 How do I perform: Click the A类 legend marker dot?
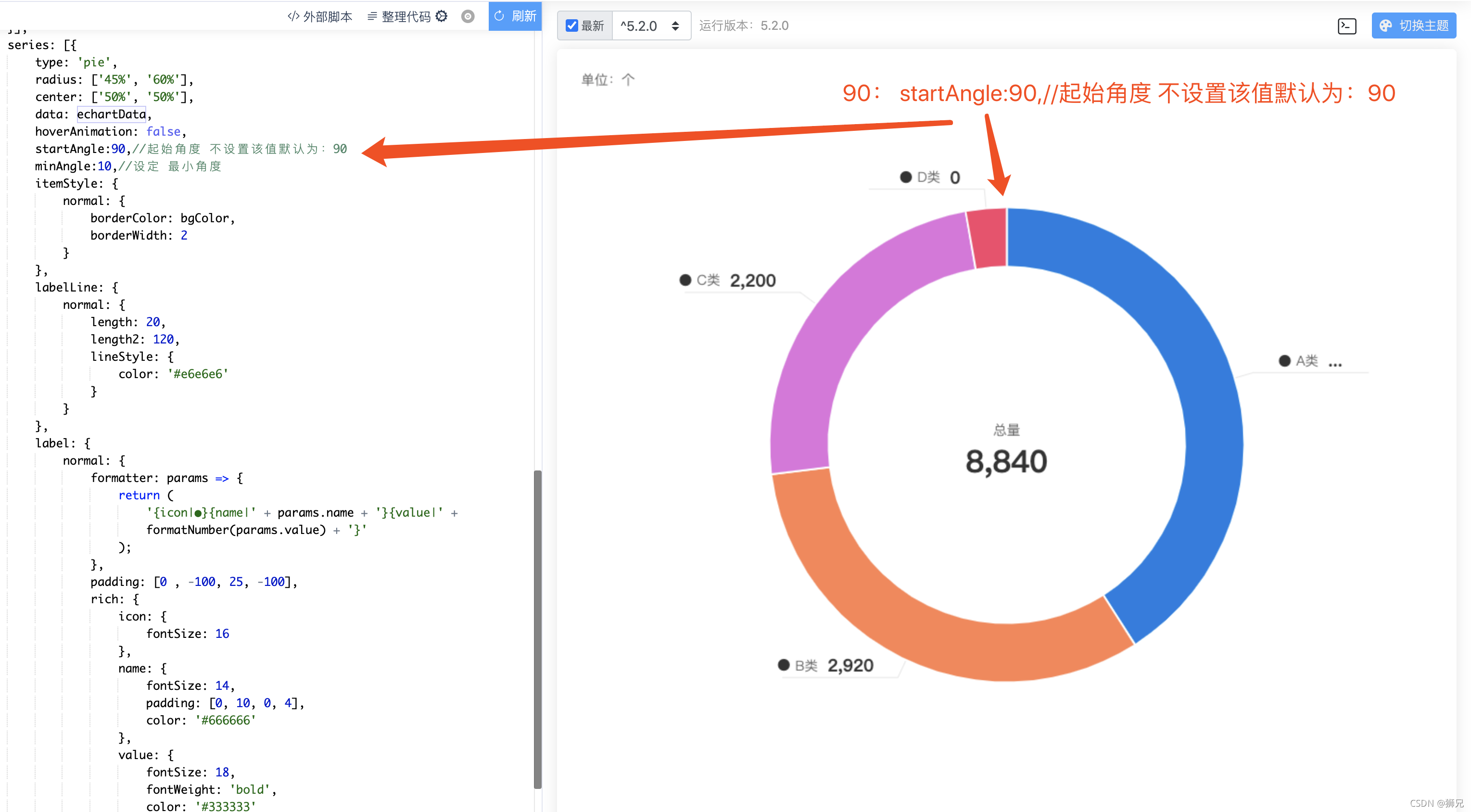pos(1285,361)
